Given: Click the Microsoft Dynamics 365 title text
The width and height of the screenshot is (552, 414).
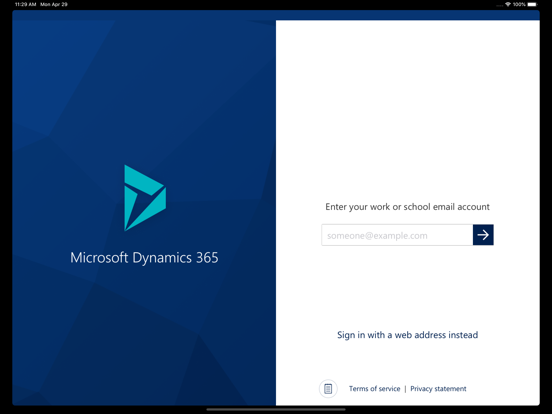Looking at the screenshot, I should pyautogui.click(x=144, y=258).
